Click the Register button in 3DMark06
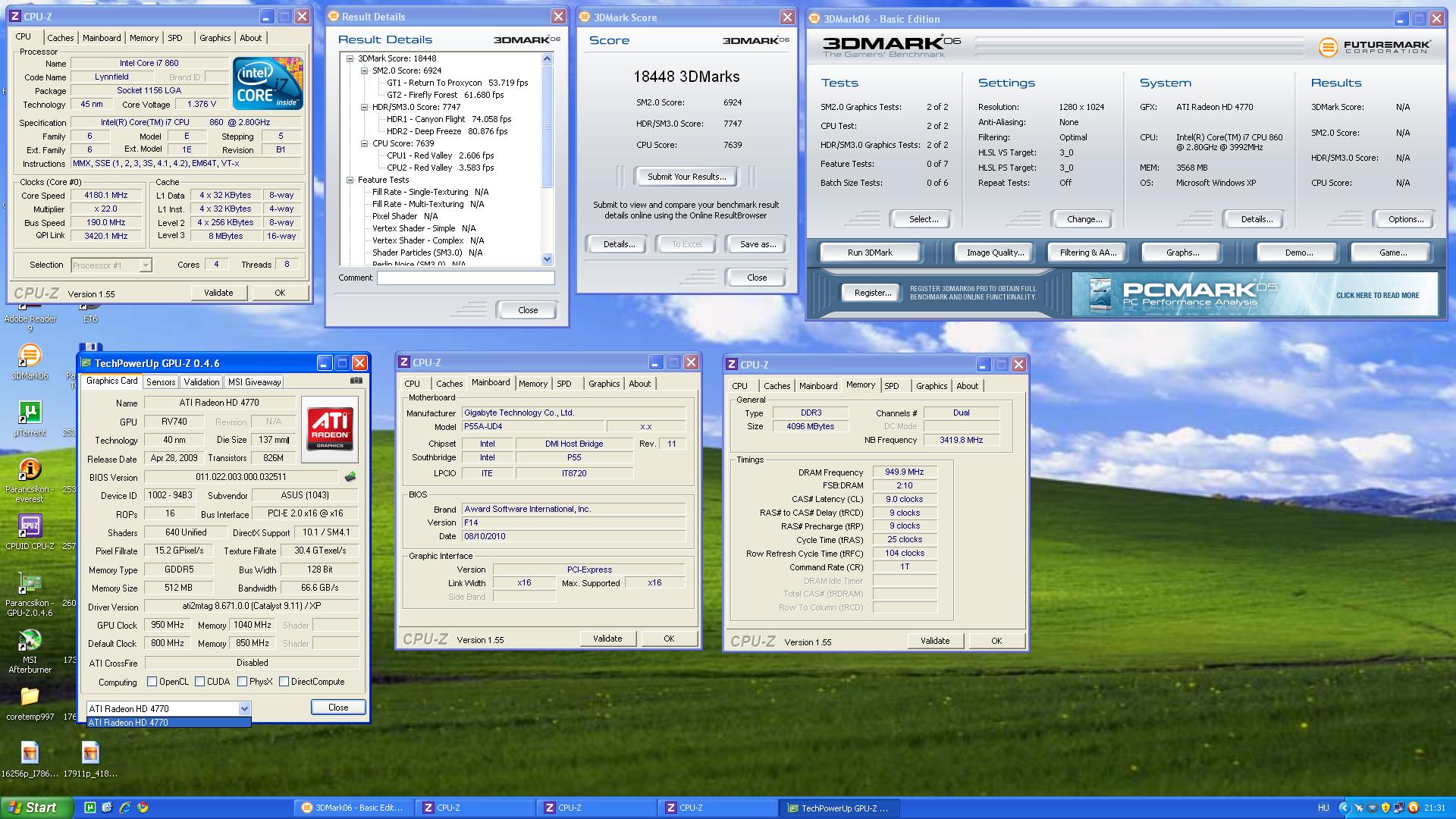Image resolution: width=1456 pixels, height=819 pixels. (x=873, y=293)
